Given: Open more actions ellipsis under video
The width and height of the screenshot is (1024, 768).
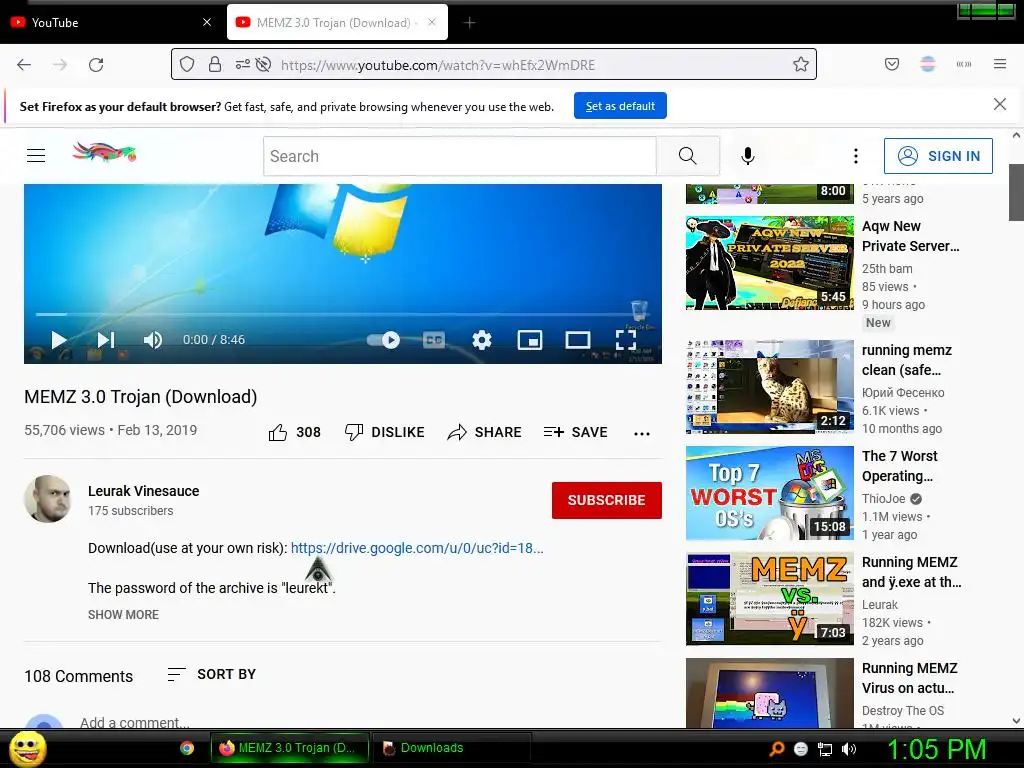Looking at the screenshot, I should pyautogui.click(x=642, y=434).
